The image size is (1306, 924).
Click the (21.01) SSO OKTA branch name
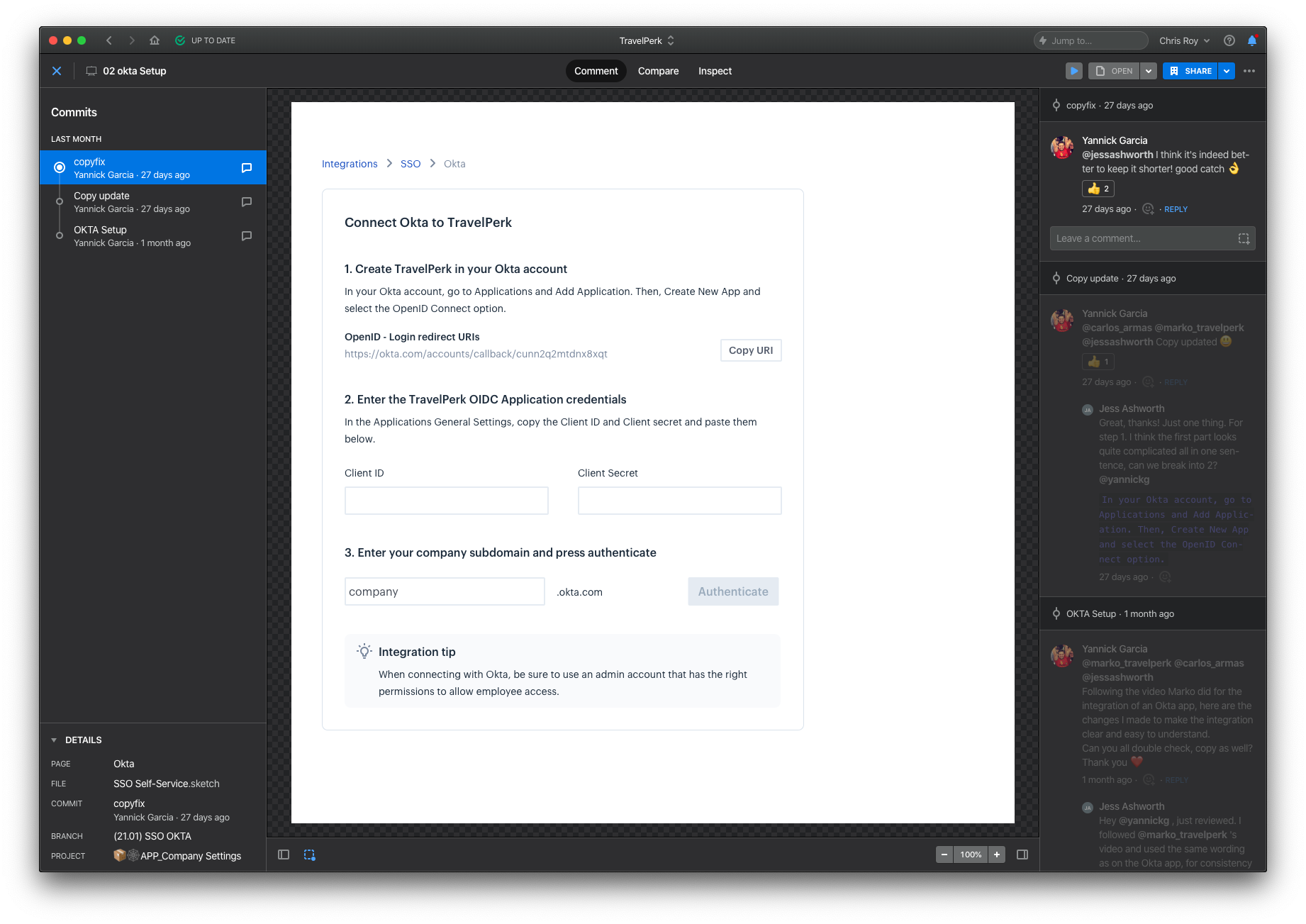pos(152,836)
